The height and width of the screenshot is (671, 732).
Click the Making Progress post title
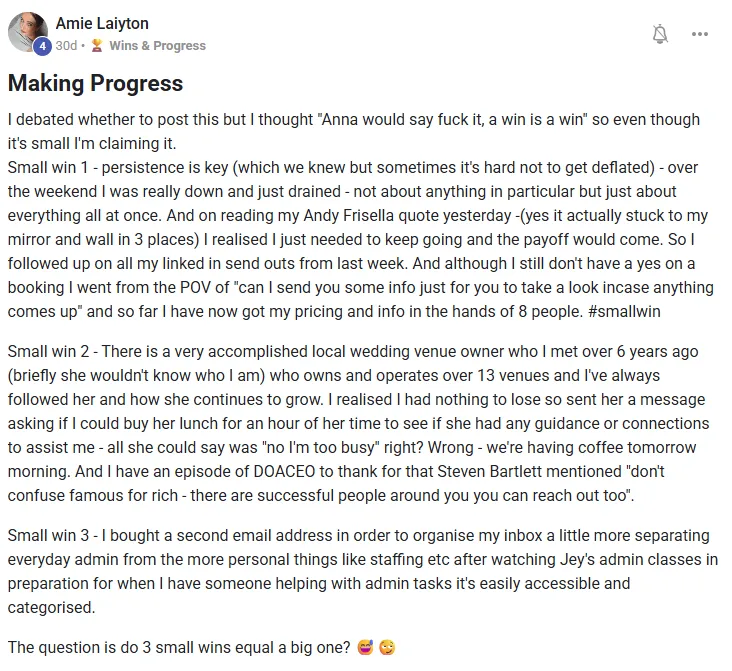coord(95,82)
